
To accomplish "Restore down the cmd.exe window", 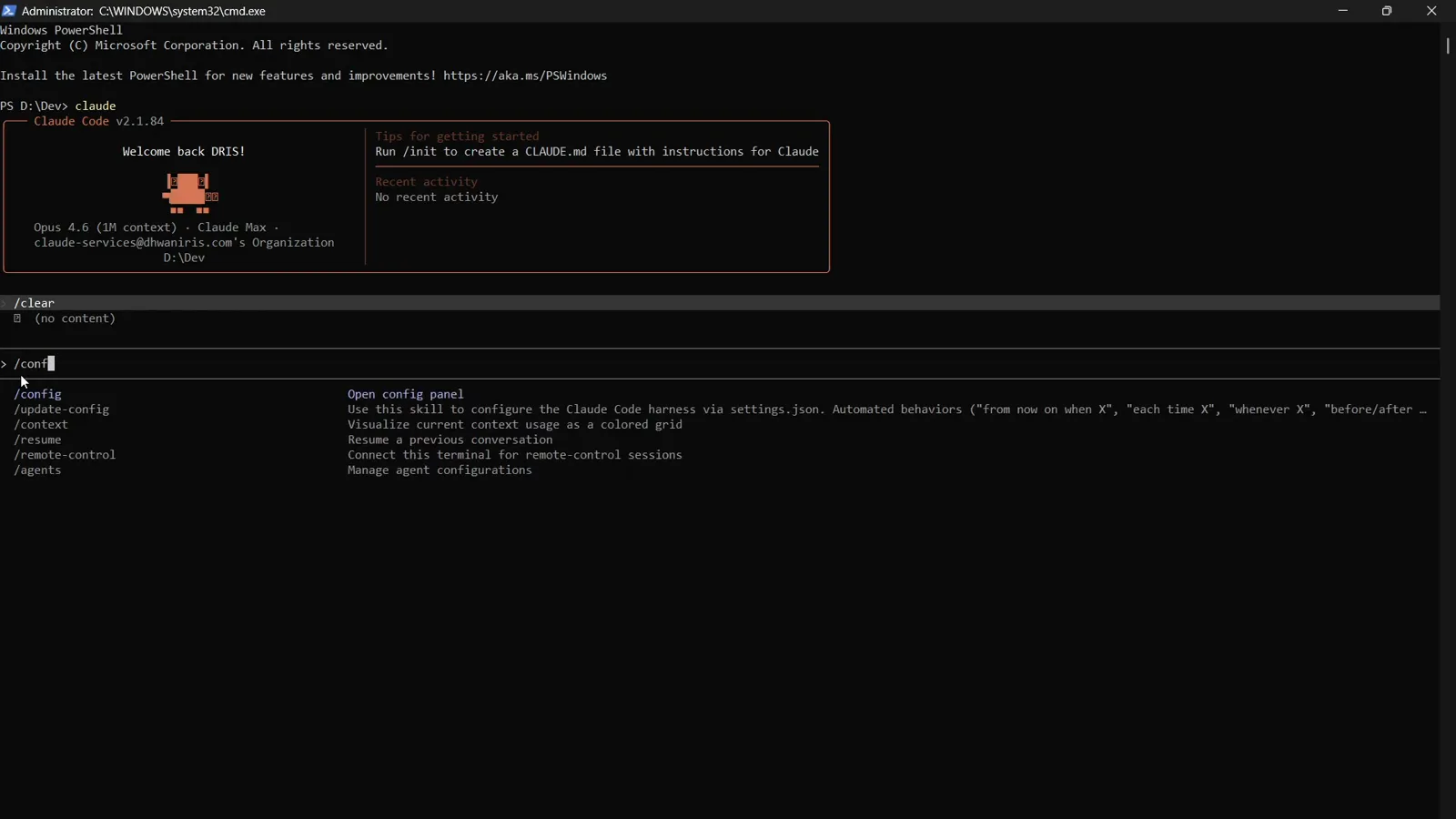I will click(x=1387, y=11).
